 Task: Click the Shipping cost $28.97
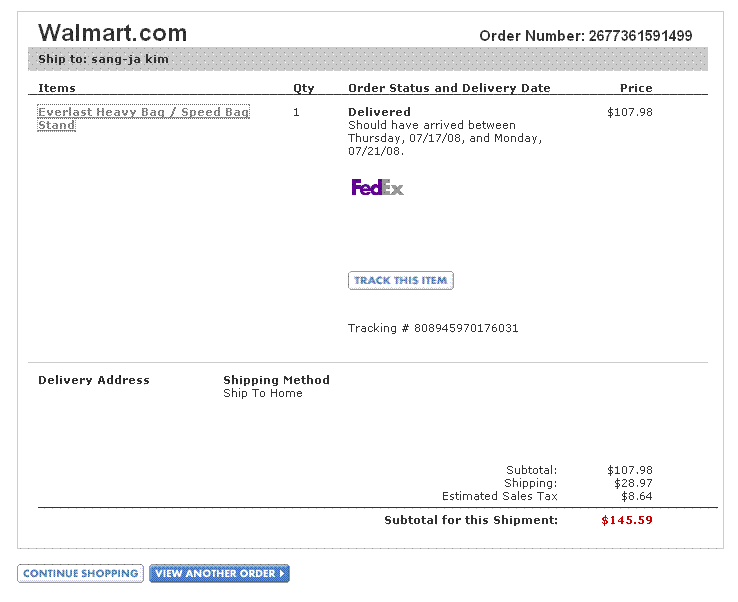click(633, 483)
